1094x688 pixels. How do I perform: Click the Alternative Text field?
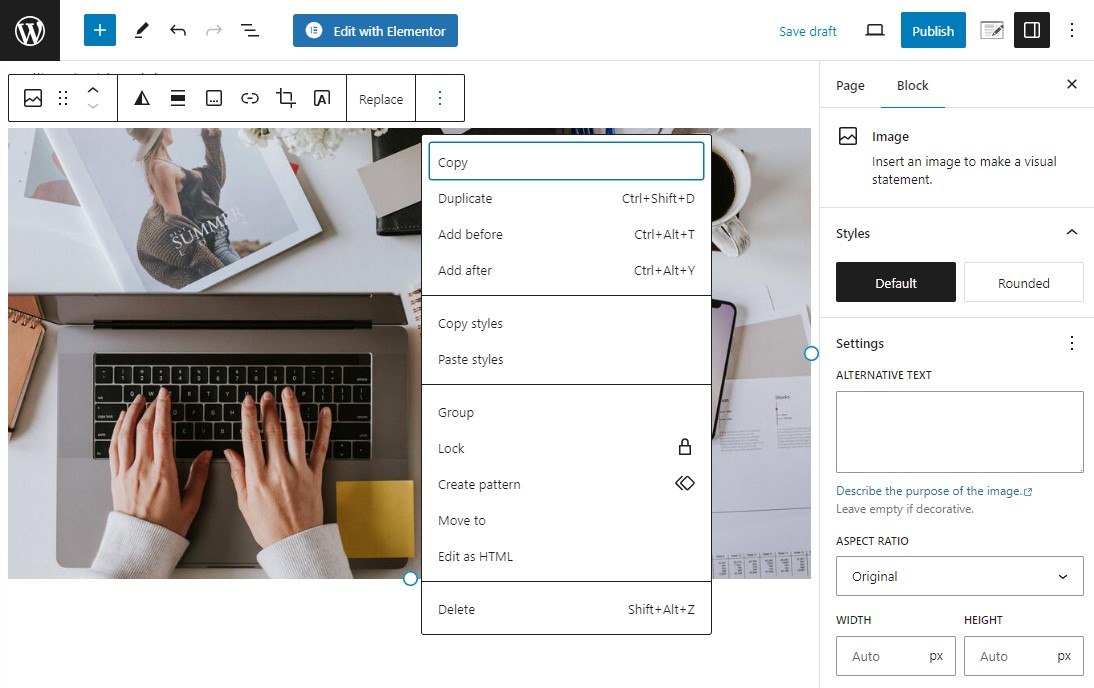(x=959, y=432)
